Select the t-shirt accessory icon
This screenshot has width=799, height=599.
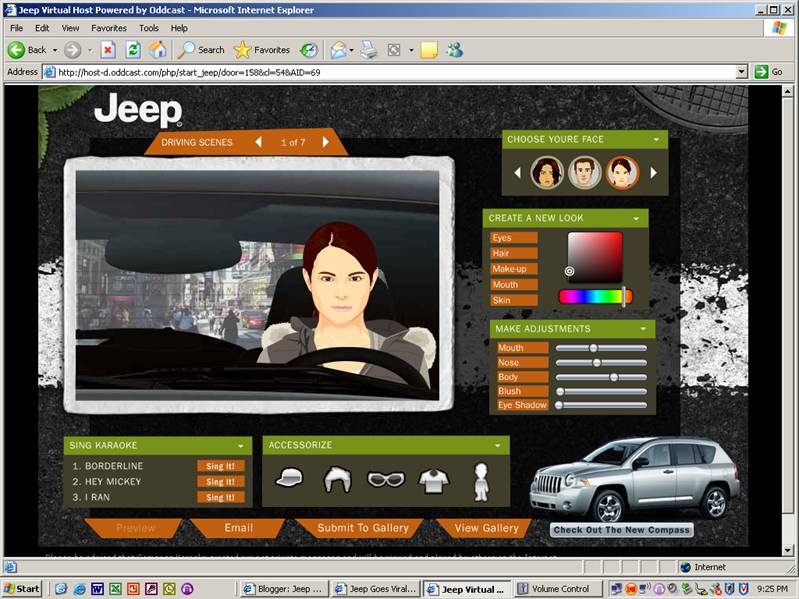tap(434, 480)
